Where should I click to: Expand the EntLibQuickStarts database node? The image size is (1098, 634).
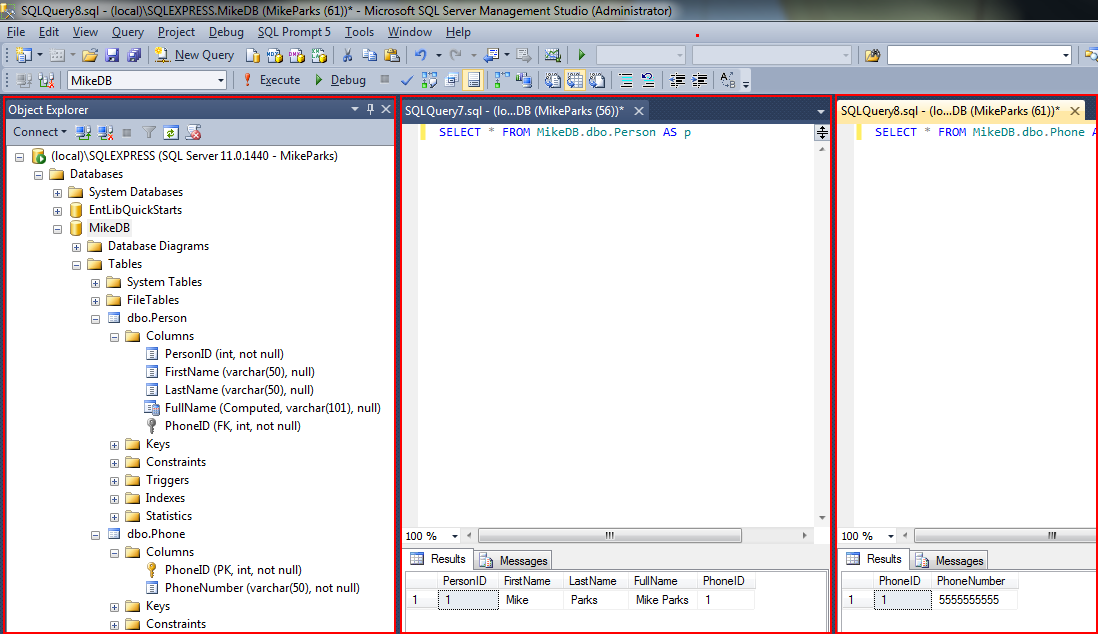click(x=57, y=211)
